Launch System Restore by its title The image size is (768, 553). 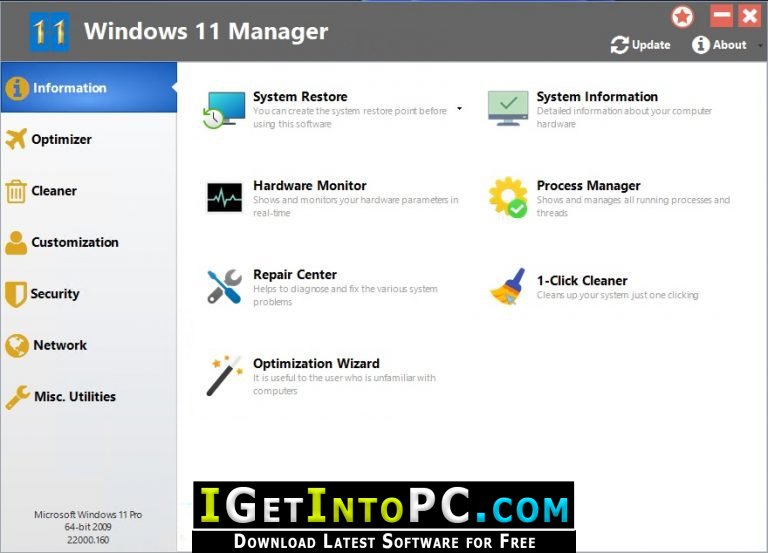pos(300,96)
